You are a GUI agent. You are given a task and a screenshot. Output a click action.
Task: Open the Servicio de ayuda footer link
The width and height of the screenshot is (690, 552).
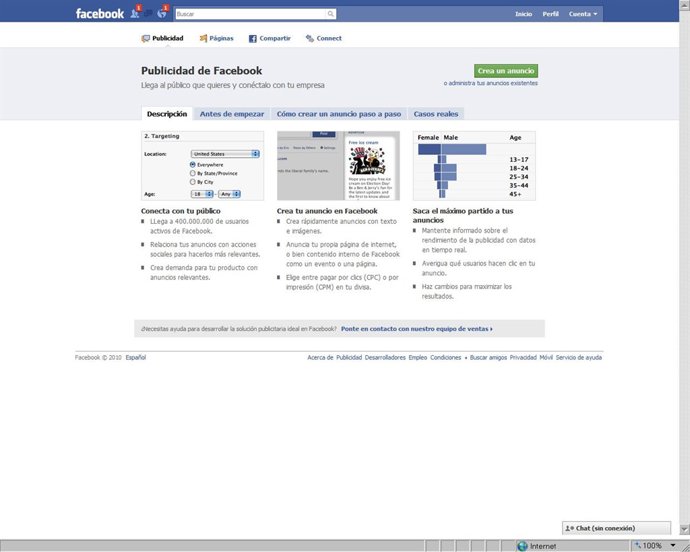(x=579, y=357)
